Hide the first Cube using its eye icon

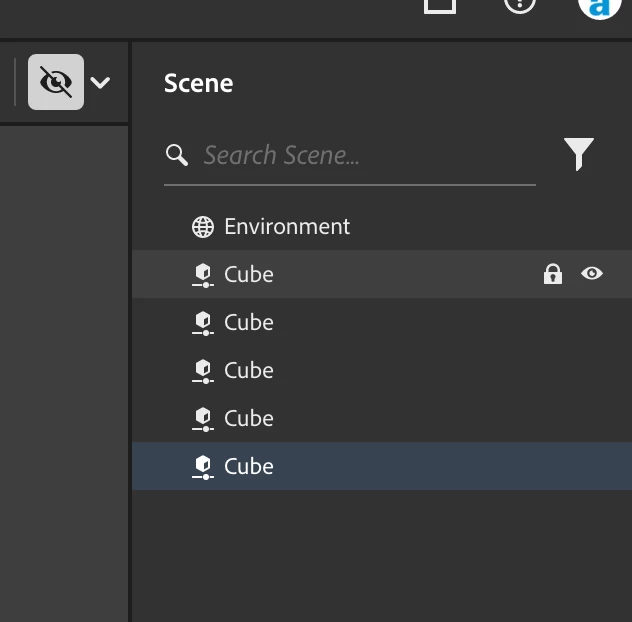(592, 273)
